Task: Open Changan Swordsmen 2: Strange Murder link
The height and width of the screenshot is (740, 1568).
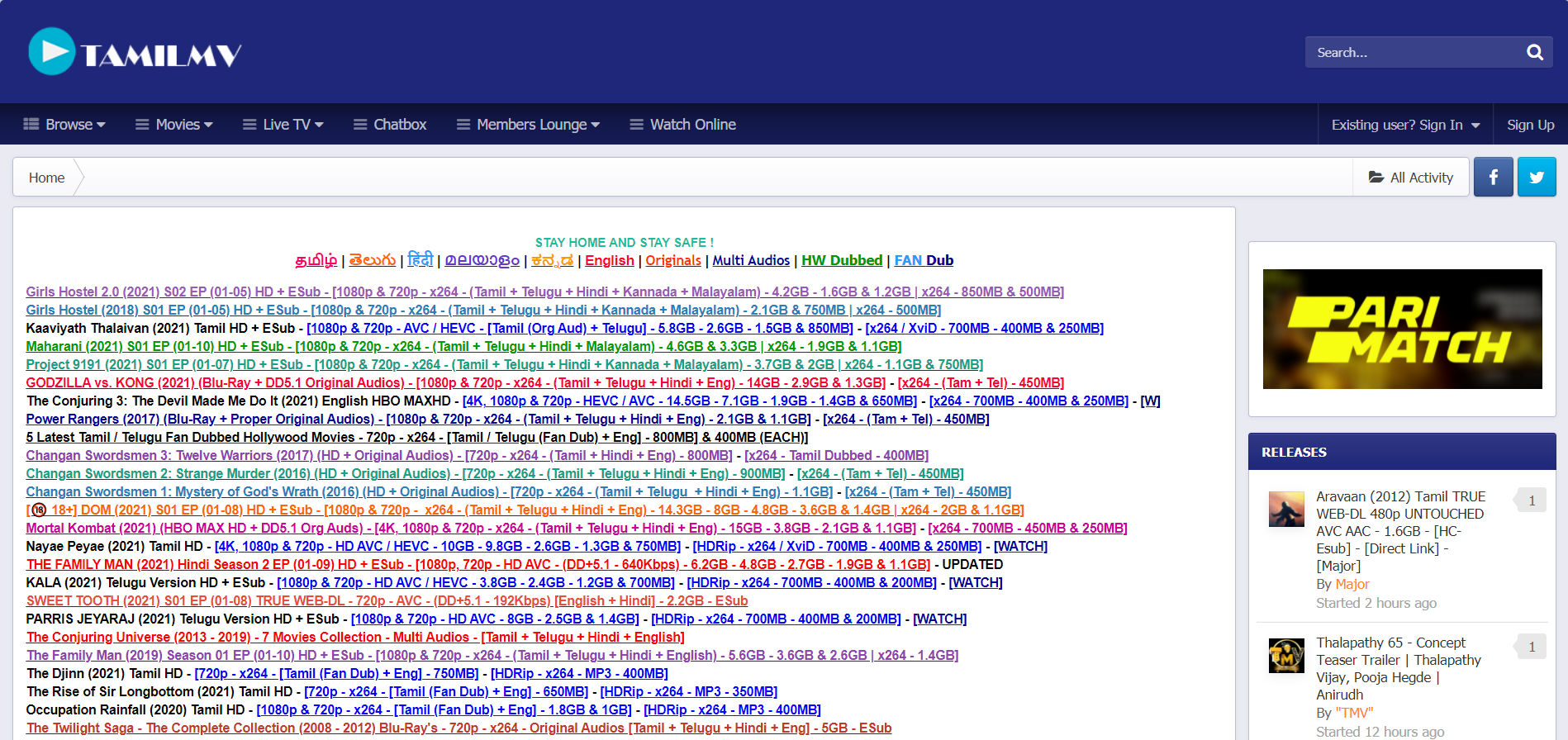Action: pos(405,473)
